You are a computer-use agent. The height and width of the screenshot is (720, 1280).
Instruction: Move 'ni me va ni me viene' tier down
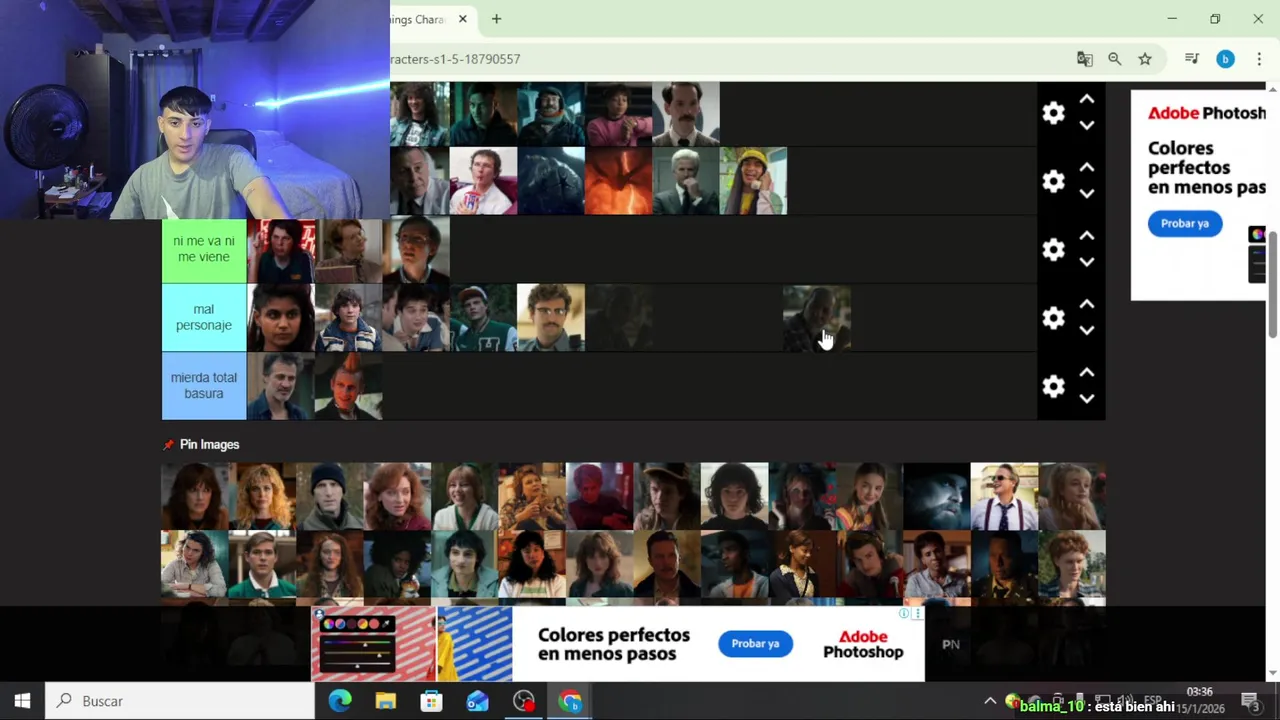(1087, 262)
